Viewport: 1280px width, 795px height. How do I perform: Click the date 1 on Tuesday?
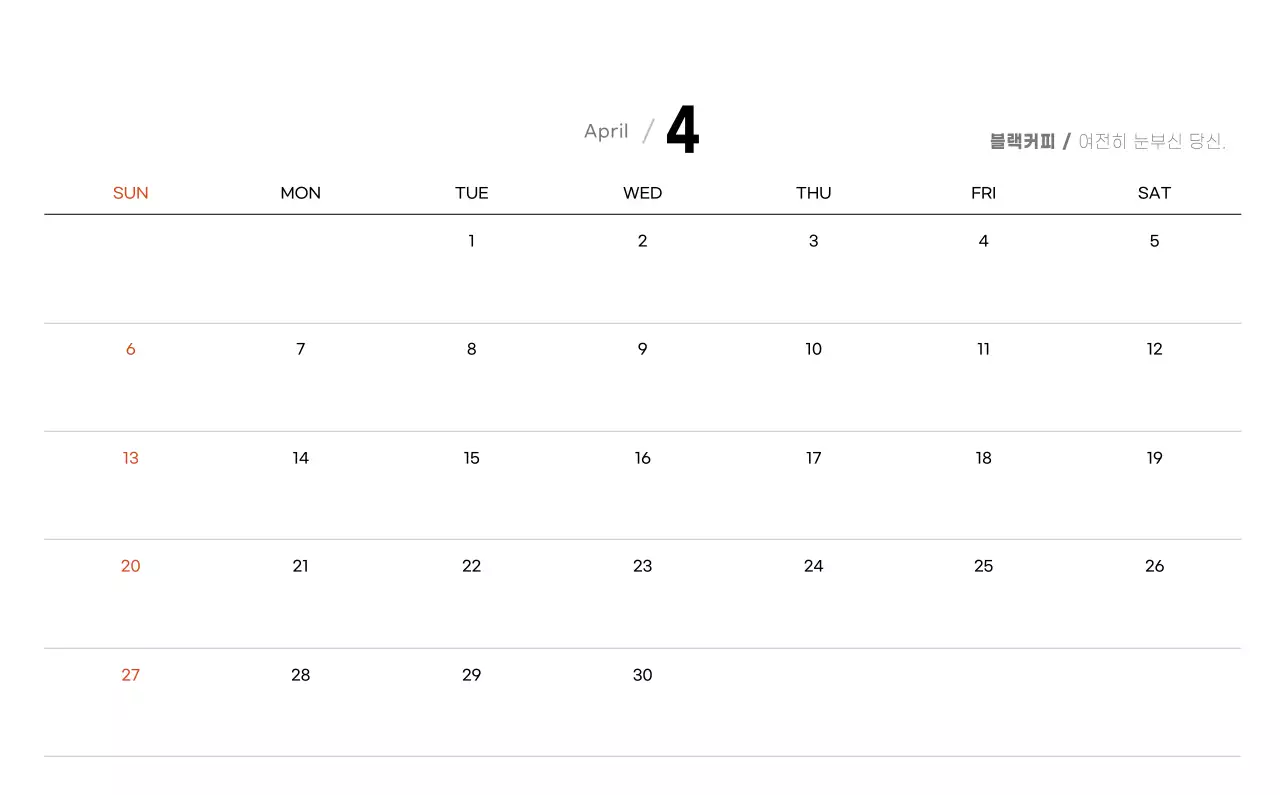point(471,241)
